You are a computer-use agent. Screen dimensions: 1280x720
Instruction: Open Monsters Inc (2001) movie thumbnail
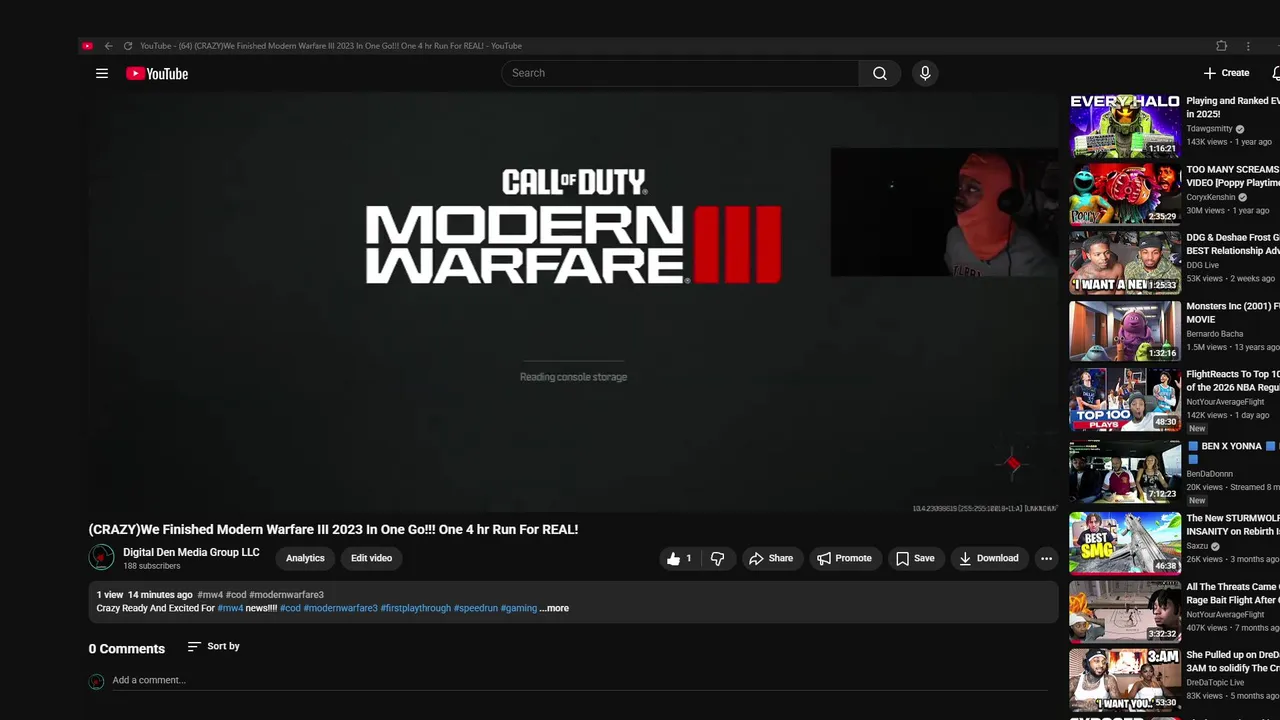[x=1125, y=331]
